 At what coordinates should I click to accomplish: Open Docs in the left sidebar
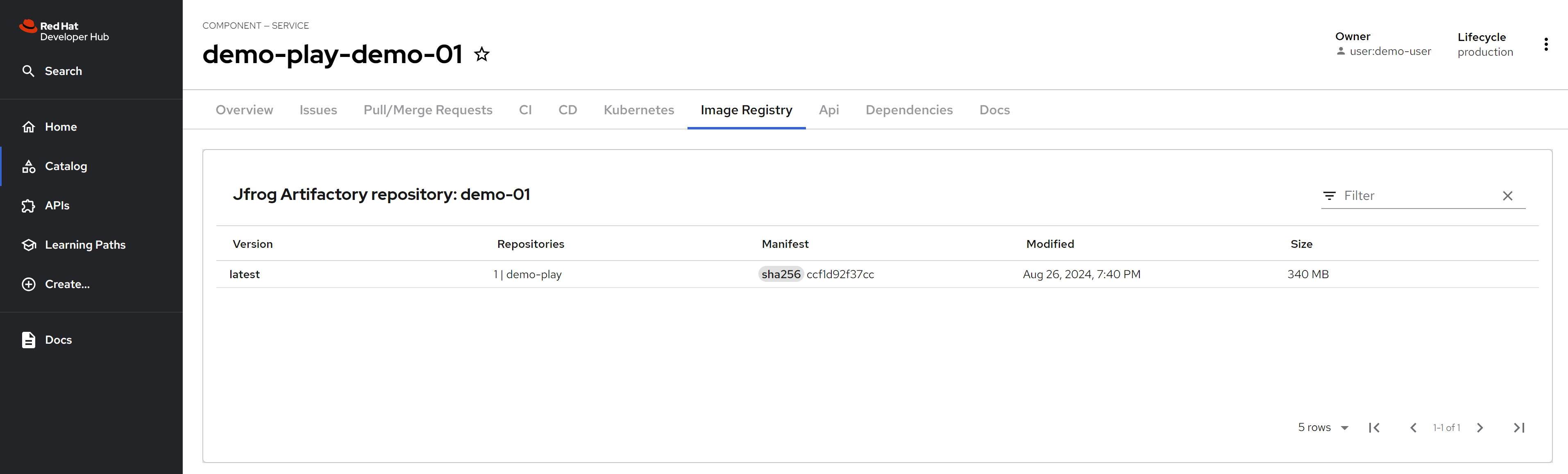(x=58, y=340)
